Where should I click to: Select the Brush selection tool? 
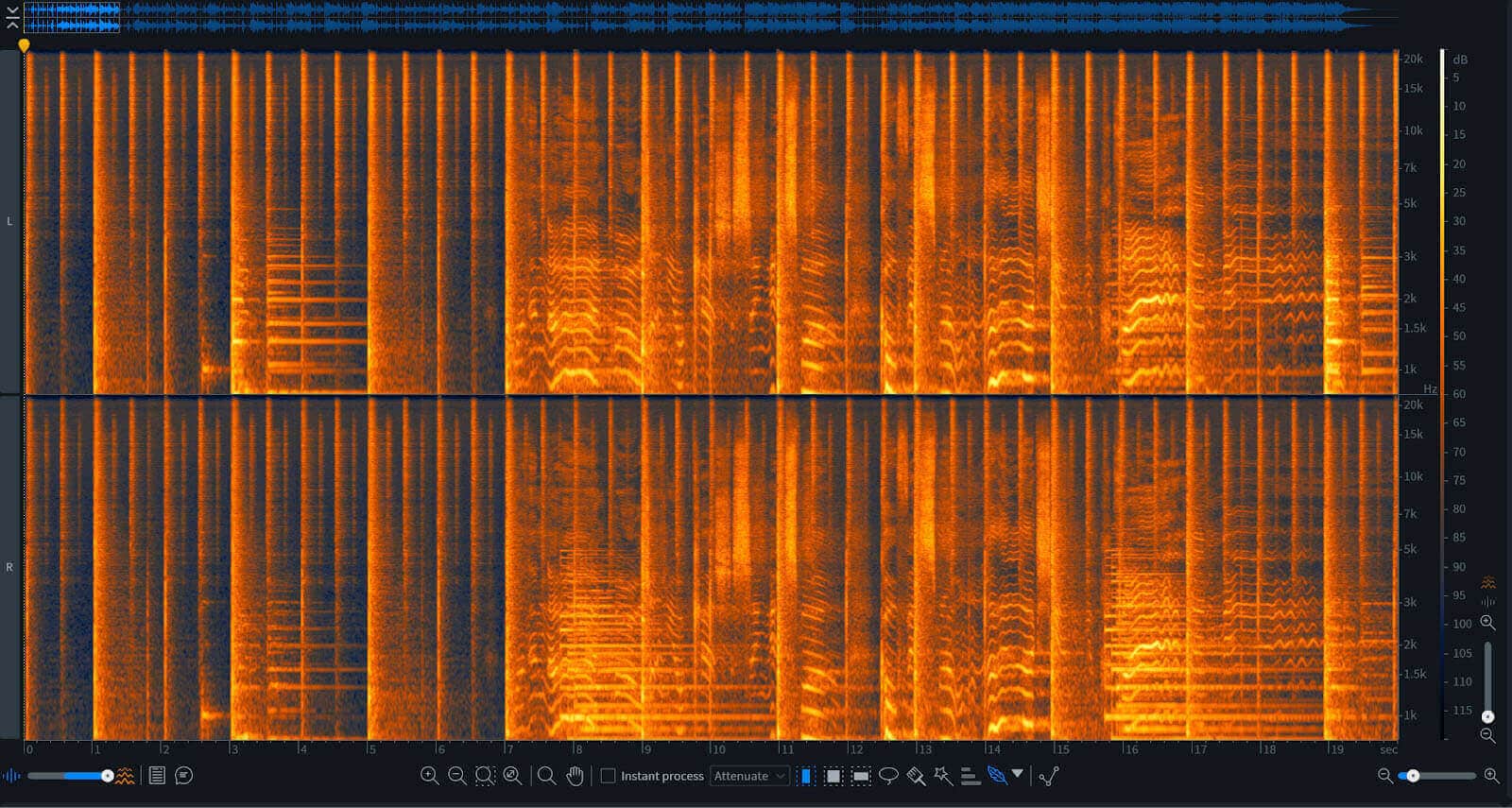pyautogui.click(x=916, y=776)
